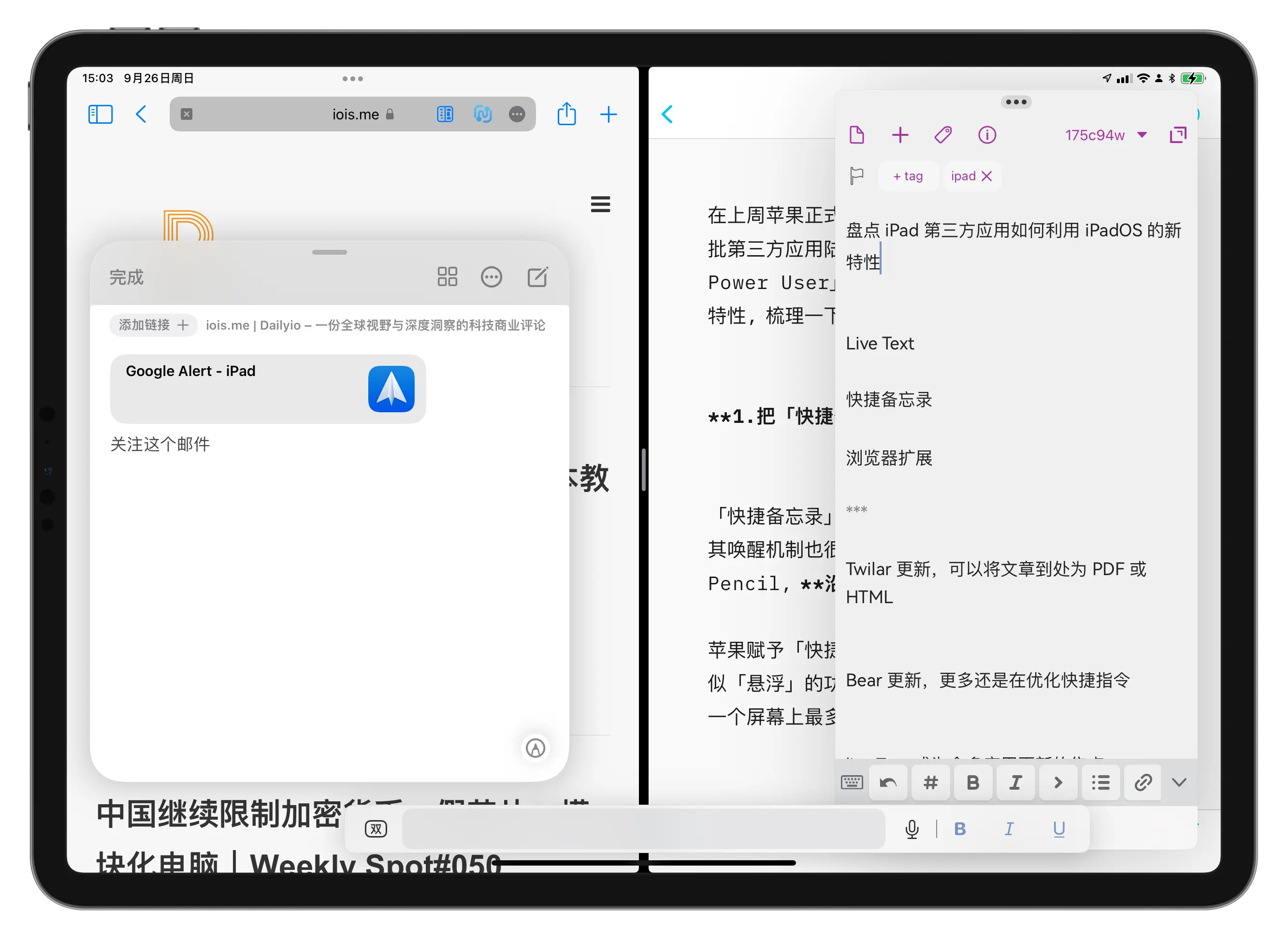Open Safari address bar more options
The image size is (1288, 940).
tap(517, 115)
